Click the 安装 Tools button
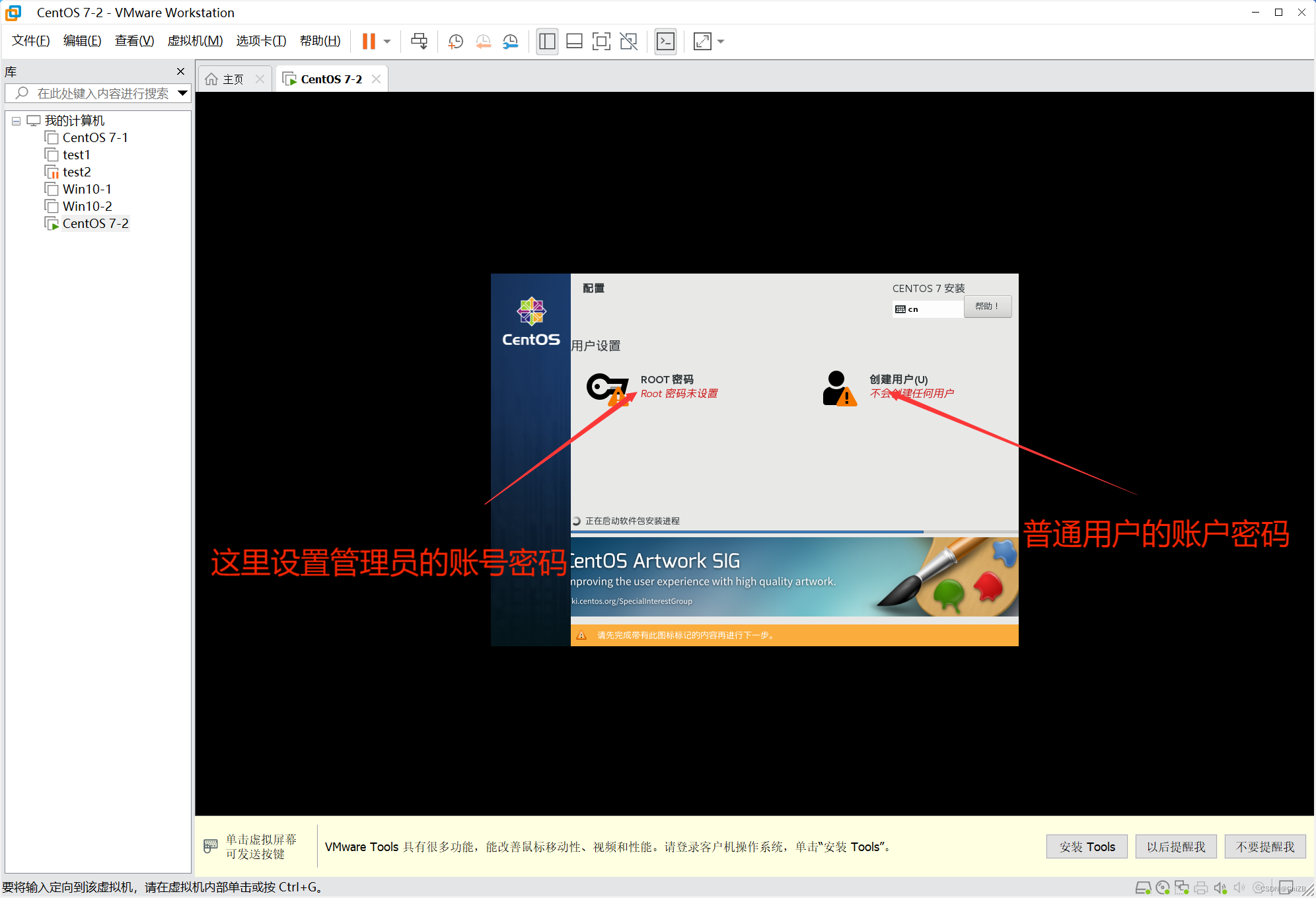The image size is (1316, 898). point(1087,846)
